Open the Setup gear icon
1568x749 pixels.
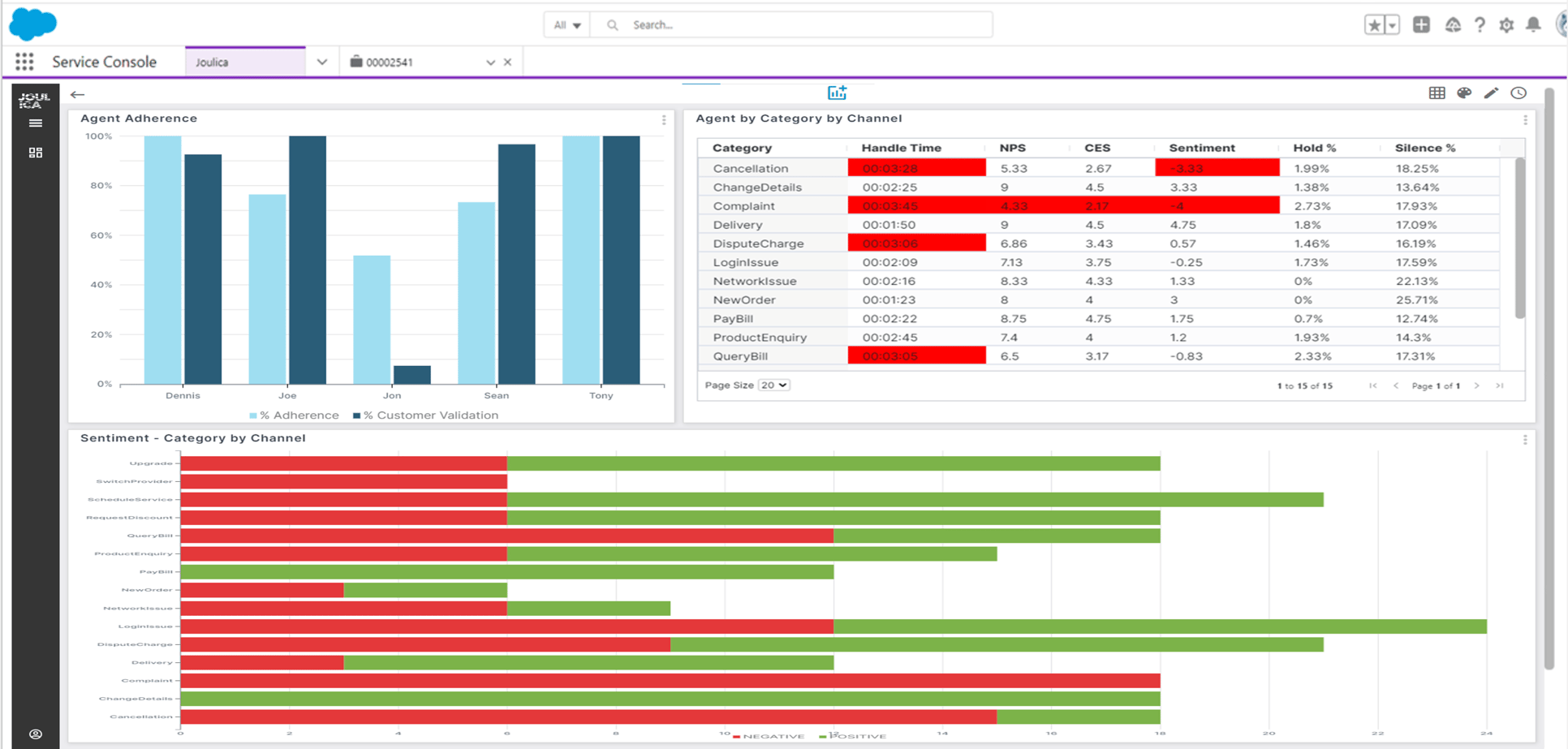click(x=1506, y=25)
